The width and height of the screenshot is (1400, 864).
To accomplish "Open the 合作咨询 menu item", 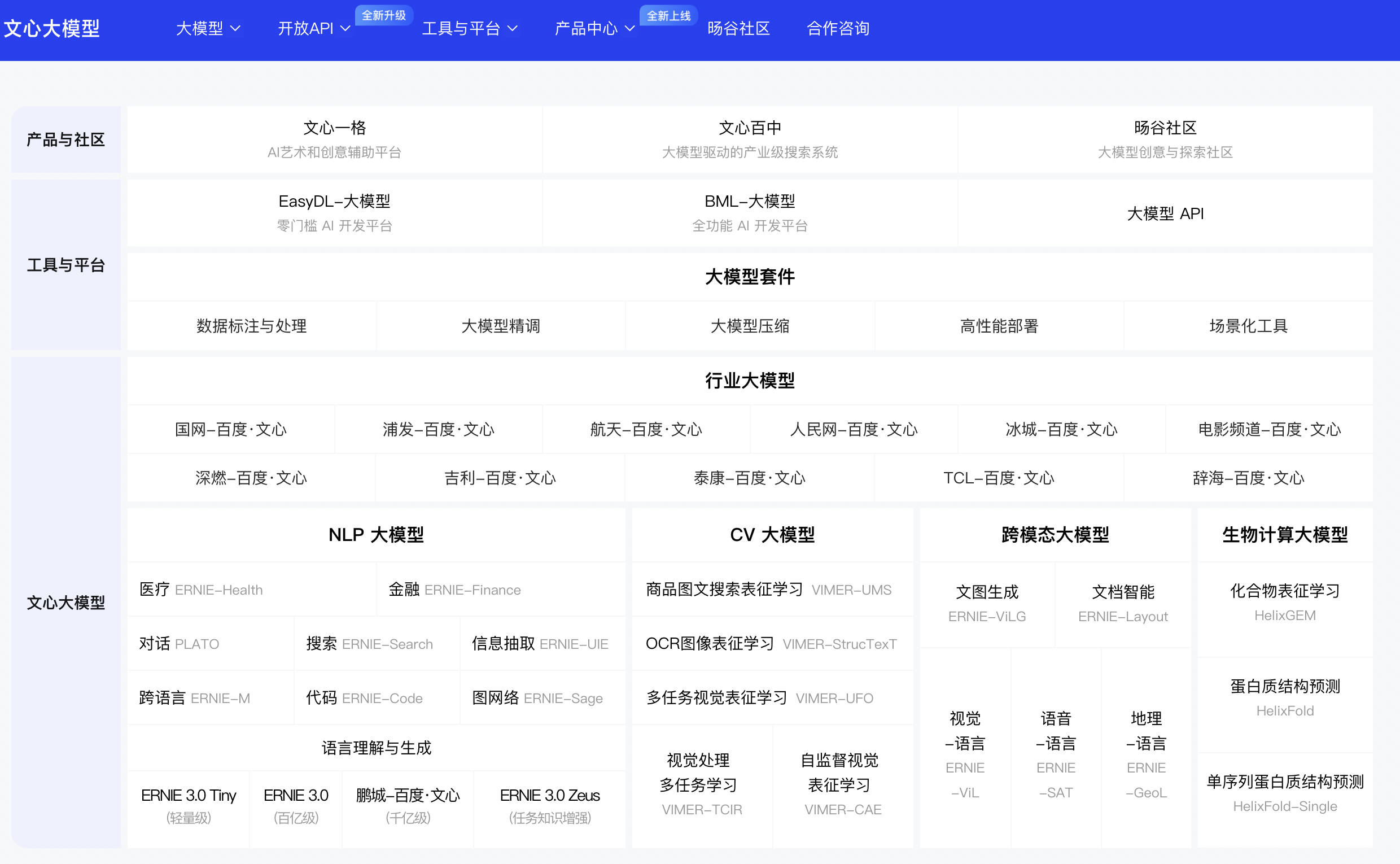I will point(838,29).
